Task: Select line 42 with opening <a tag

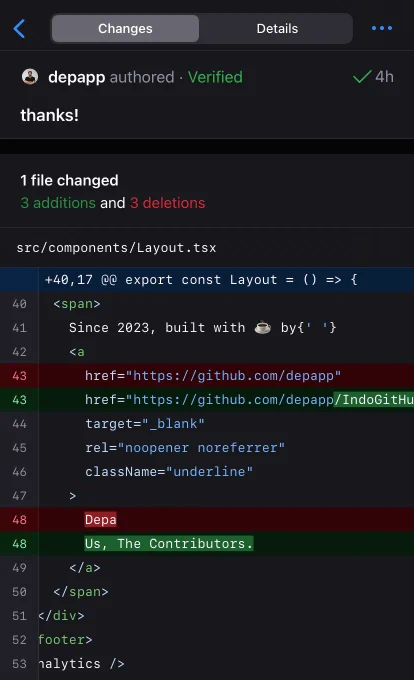Action: [x=207, y=352]
